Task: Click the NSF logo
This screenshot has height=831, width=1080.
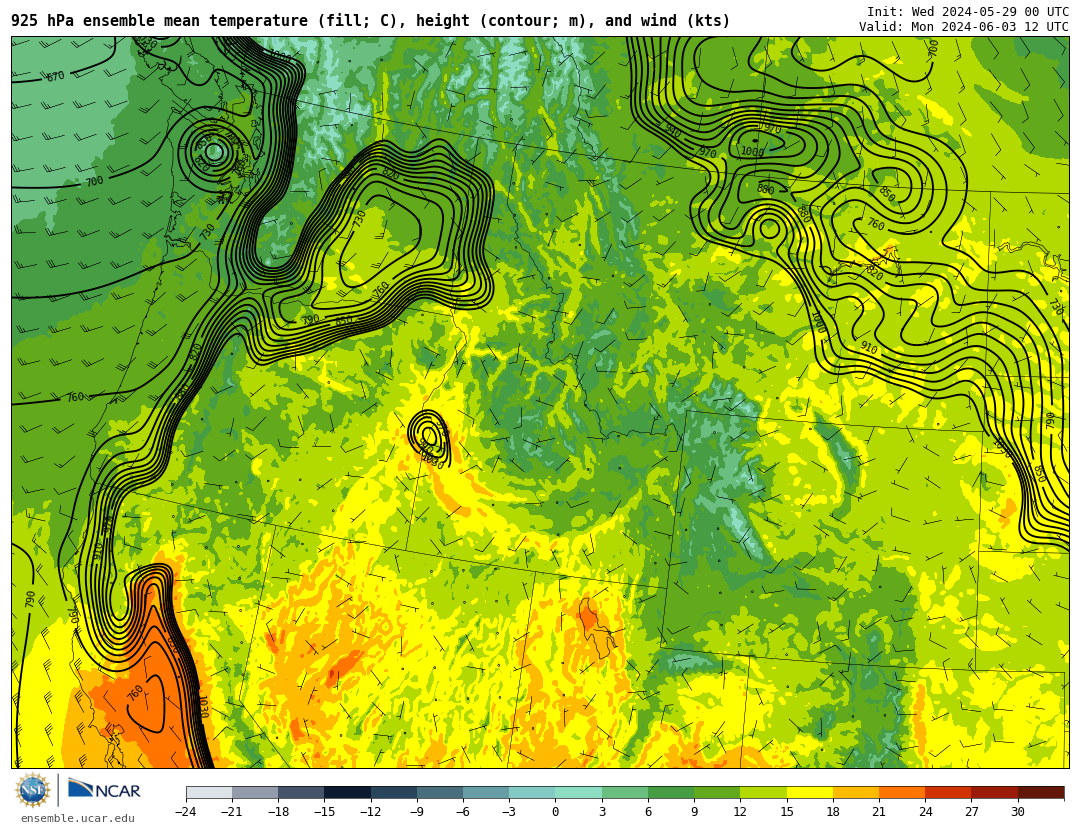Action: tap(33, 790)
